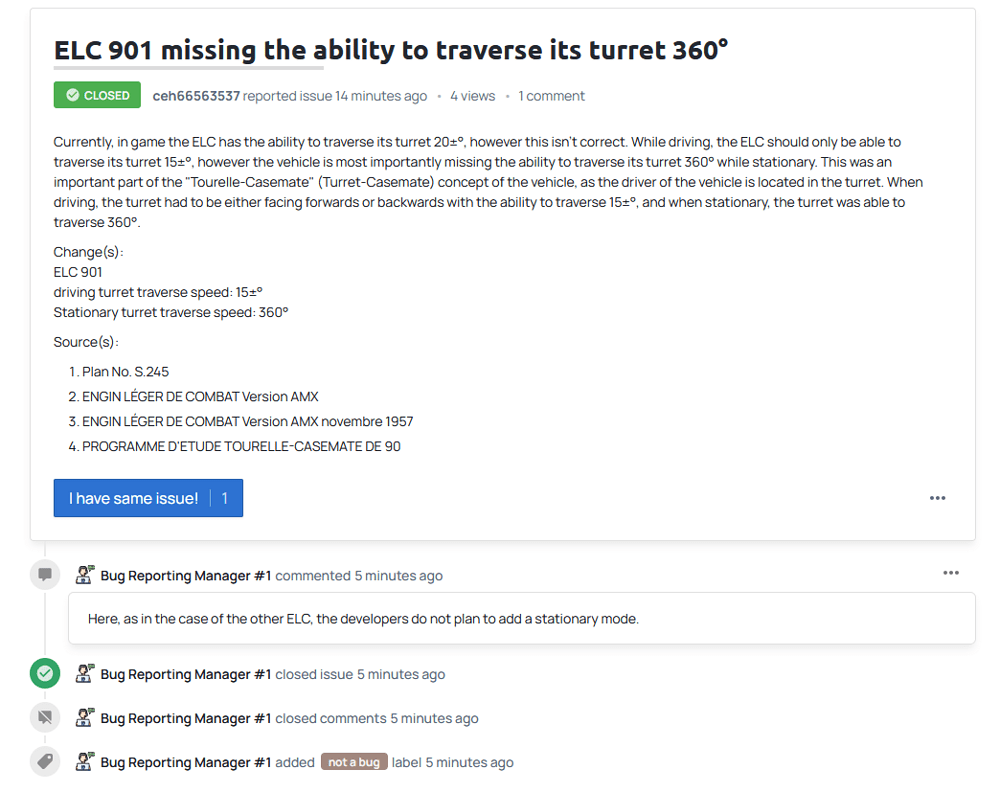Click the avatar beside the 'added label' entry
Viewport: 1000px width, 792px height.
point(85,762)
